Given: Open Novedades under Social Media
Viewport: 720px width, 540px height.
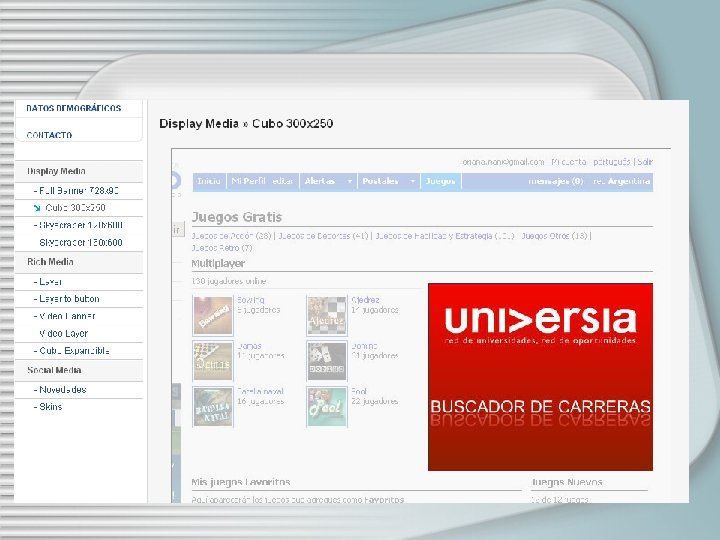Looking at the screenshot, I should 62,390.
